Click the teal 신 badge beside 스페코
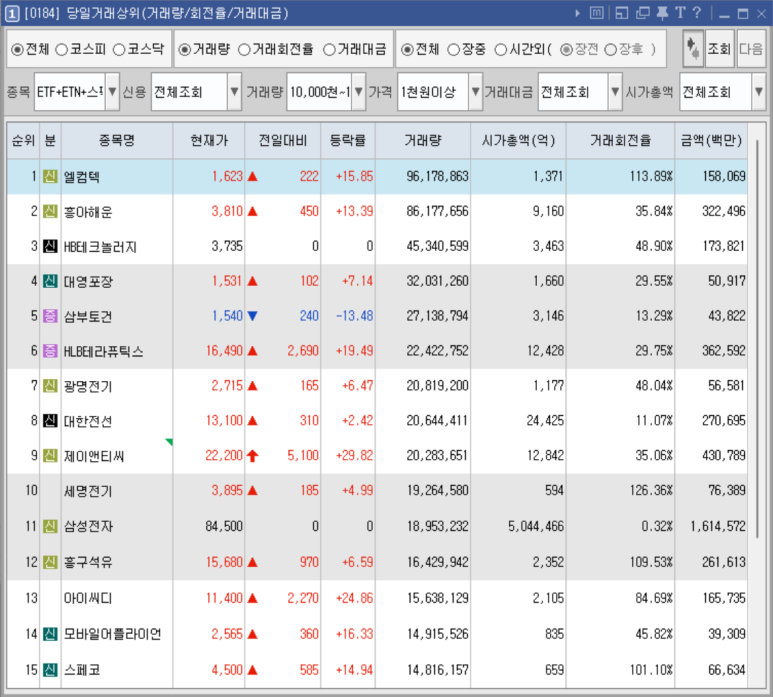The image size is (773, 697). pyautogui.click(x=50, y=670)
